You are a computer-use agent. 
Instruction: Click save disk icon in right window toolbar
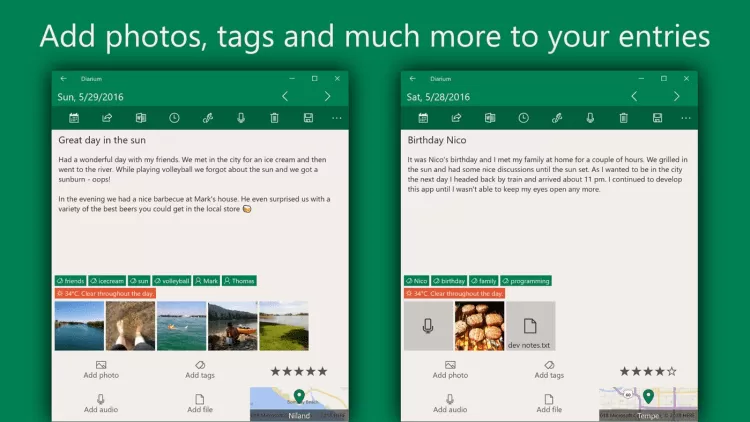(657, 118)
